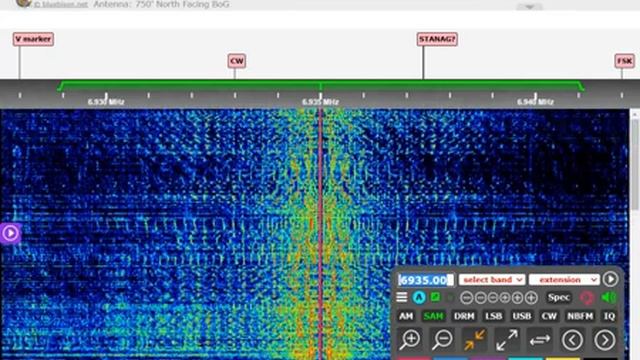This screenshot has width=640, height=360.
Task: Click purple play button on left edge
Action: point(10,233)
